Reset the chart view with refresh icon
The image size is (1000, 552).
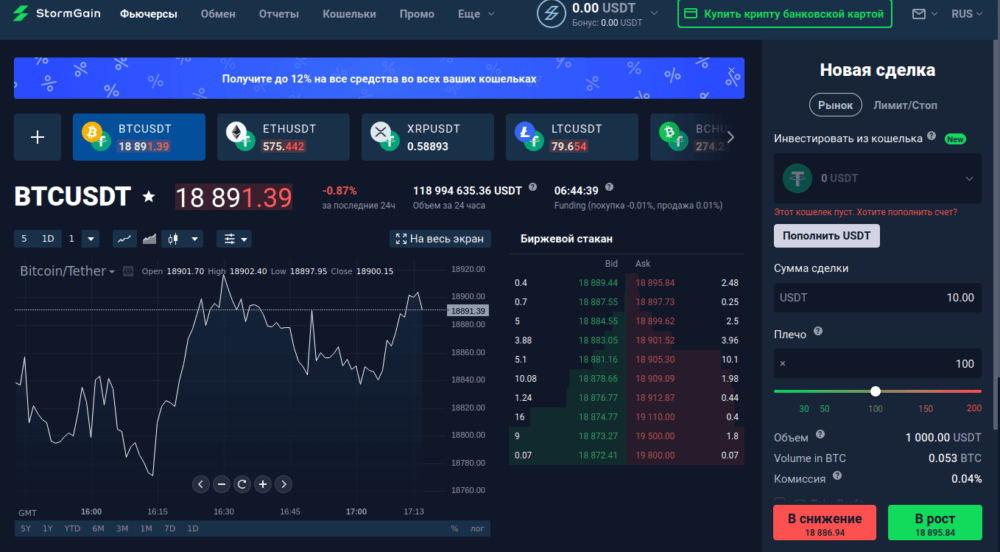(x=241, y=484)
